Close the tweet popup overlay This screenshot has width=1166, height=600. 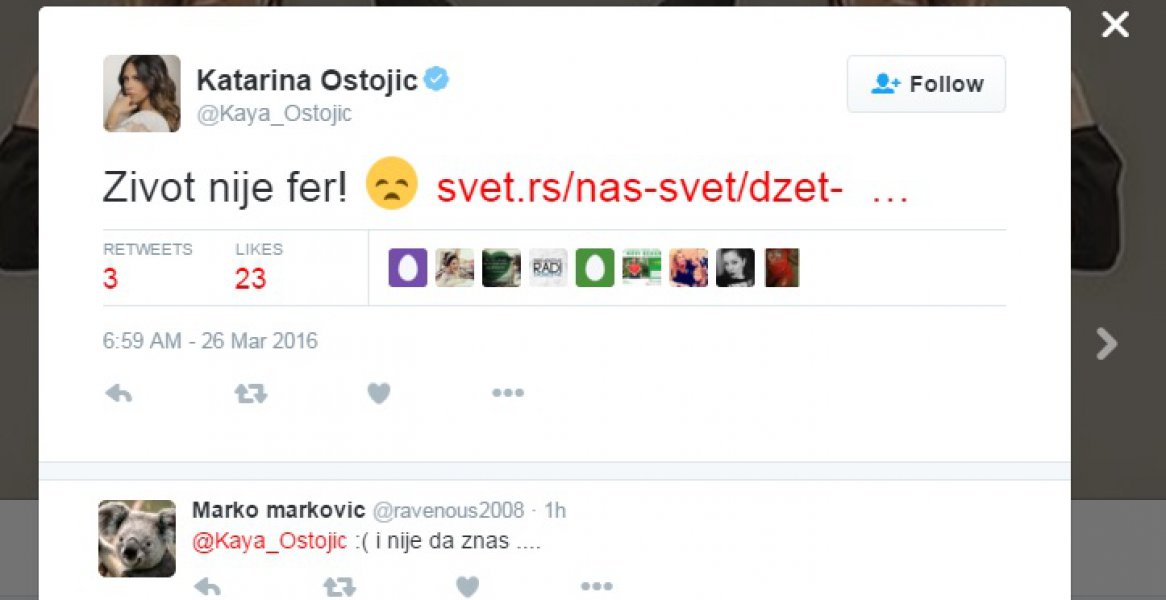(x=1115, y=25)
